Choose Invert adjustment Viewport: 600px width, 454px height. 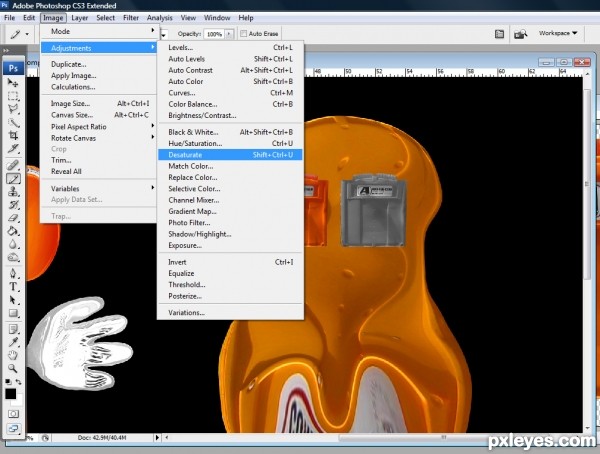point(230,262)
